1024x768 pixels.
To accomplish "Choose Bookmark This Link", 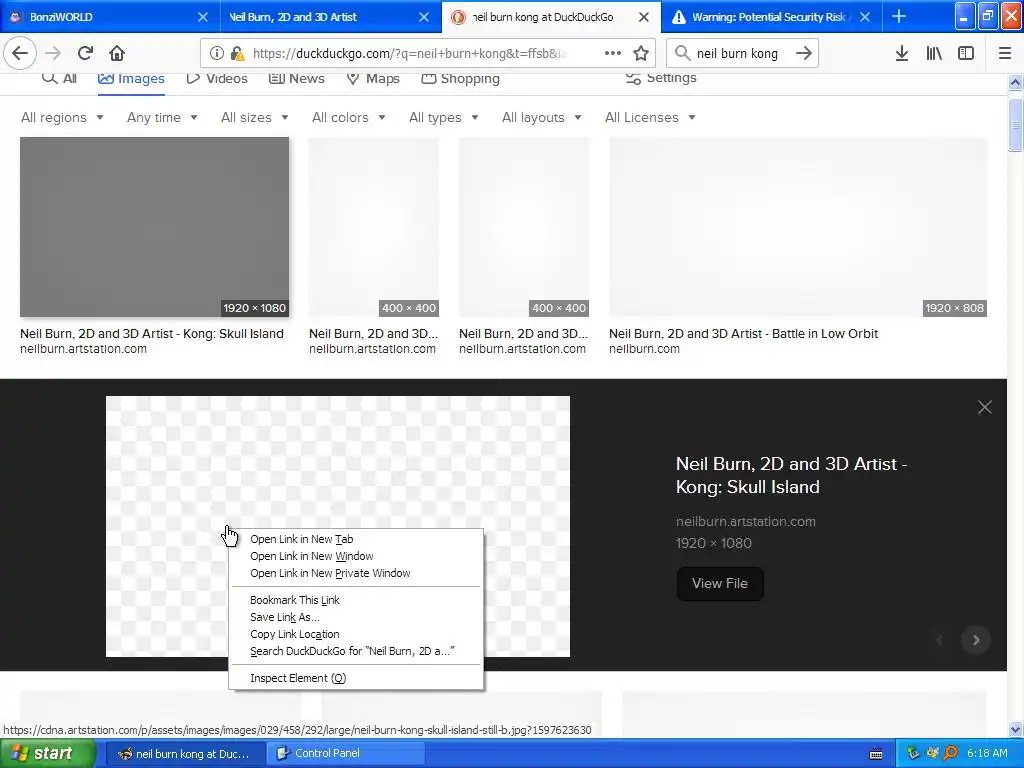I will point(356,600).
